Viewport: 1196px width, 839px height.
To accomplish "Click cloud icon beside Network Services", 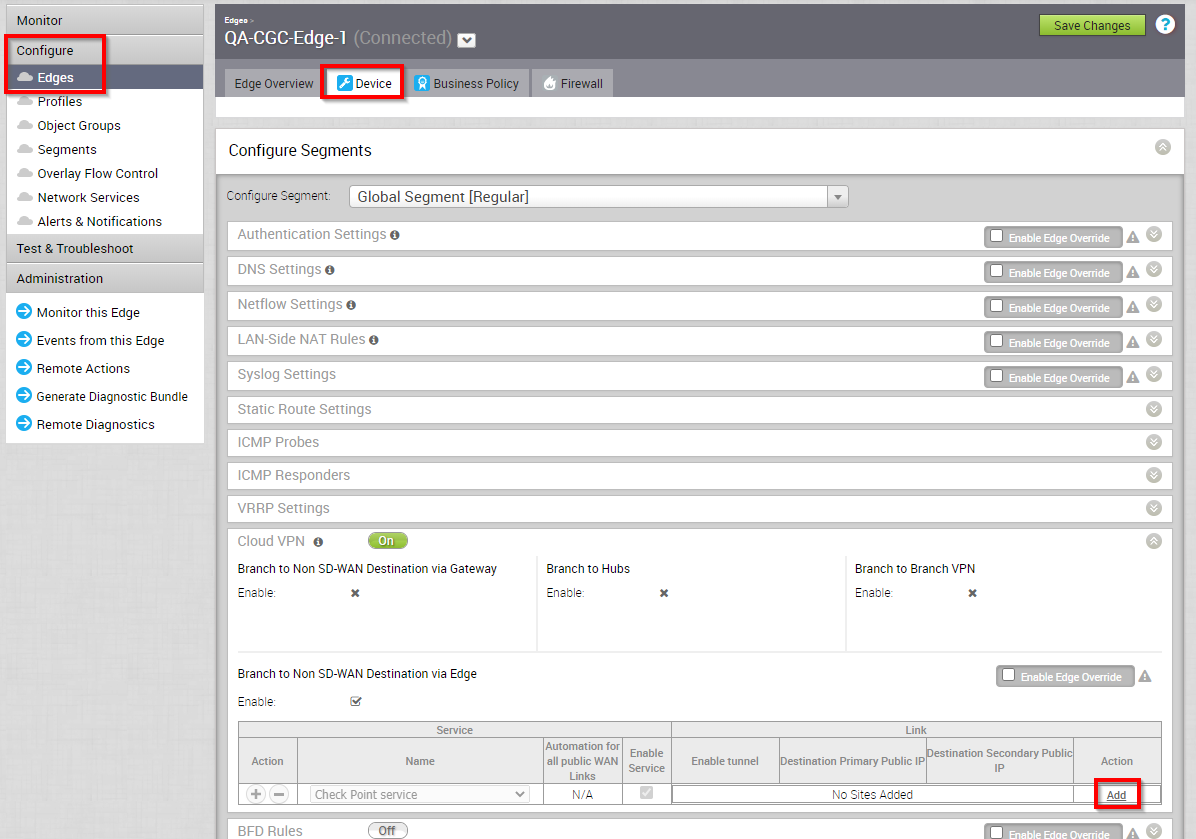I will click(25, 197).
